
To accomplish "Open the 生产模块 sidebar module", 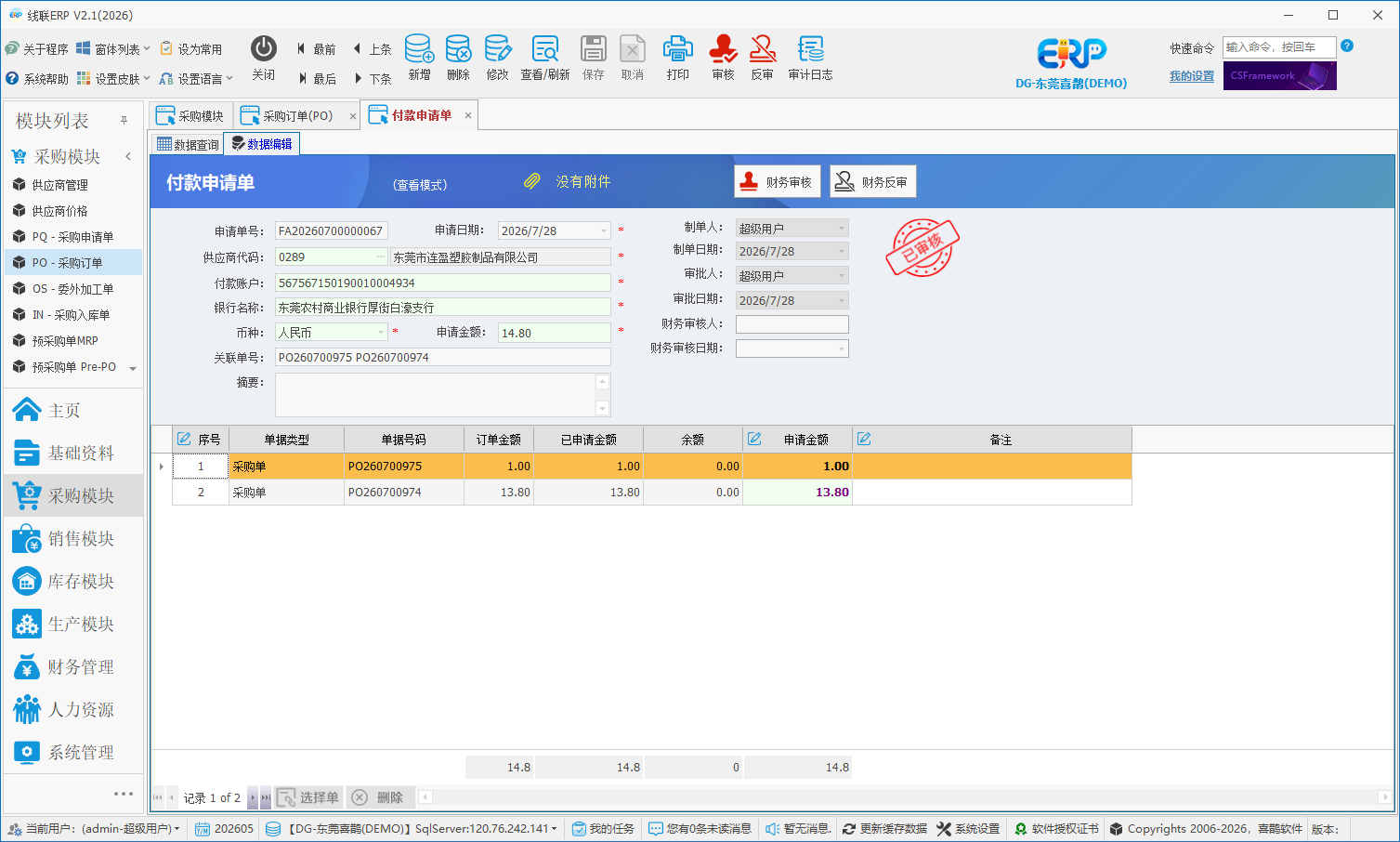I will 74,624.
